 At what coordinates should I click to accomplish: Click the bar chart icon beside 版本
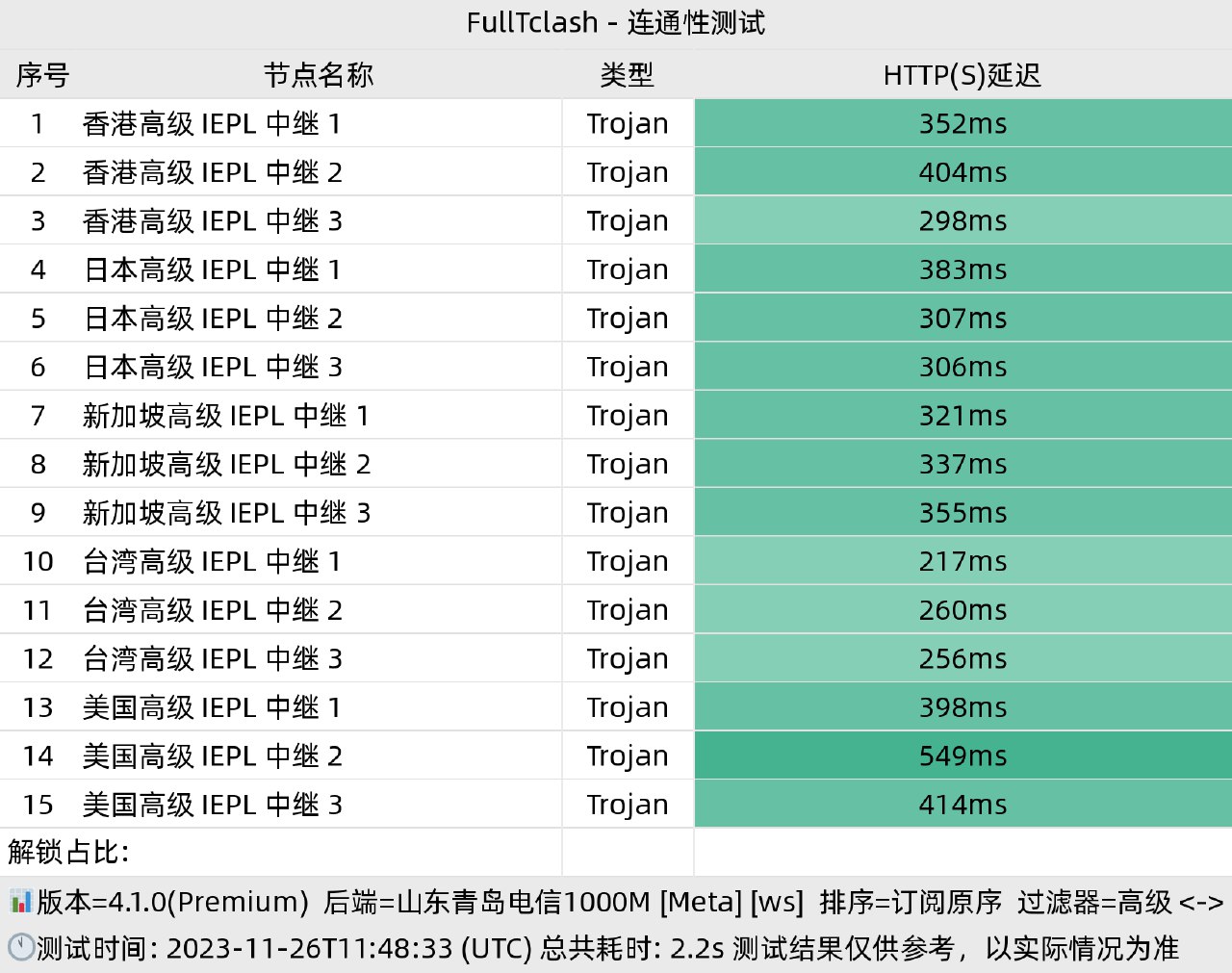[x=20, y=902]
